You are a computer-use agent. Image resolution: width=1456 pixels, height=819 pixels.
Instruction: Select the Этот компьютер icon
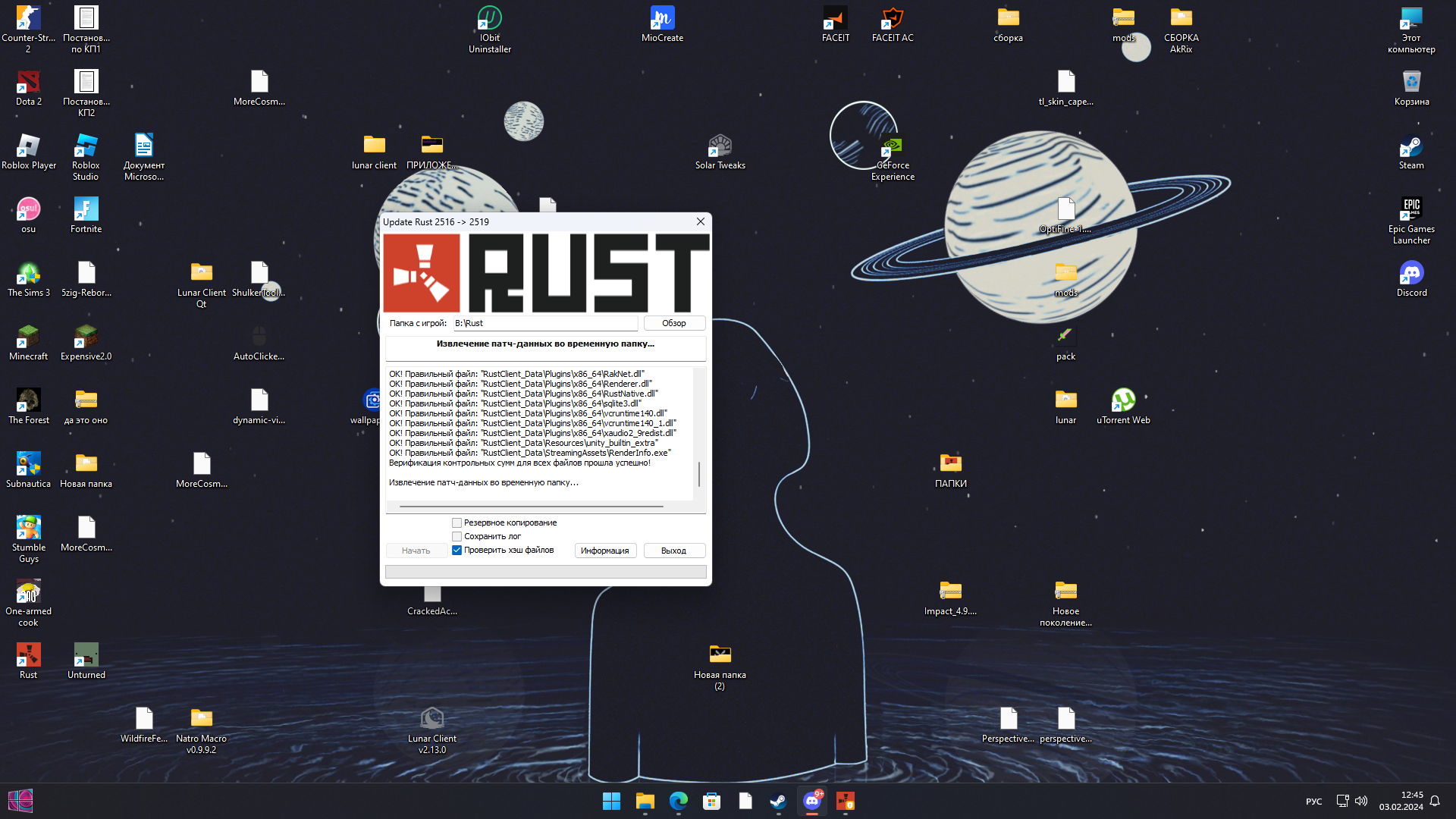coord(1411,29)
